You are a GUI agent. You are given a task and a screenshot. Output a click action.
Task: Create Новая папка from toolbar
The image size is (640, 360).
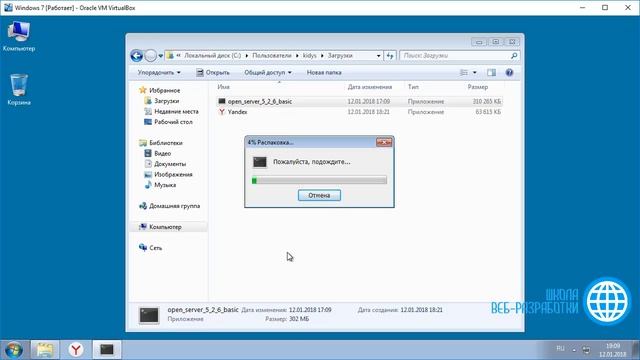coord(324,73)
